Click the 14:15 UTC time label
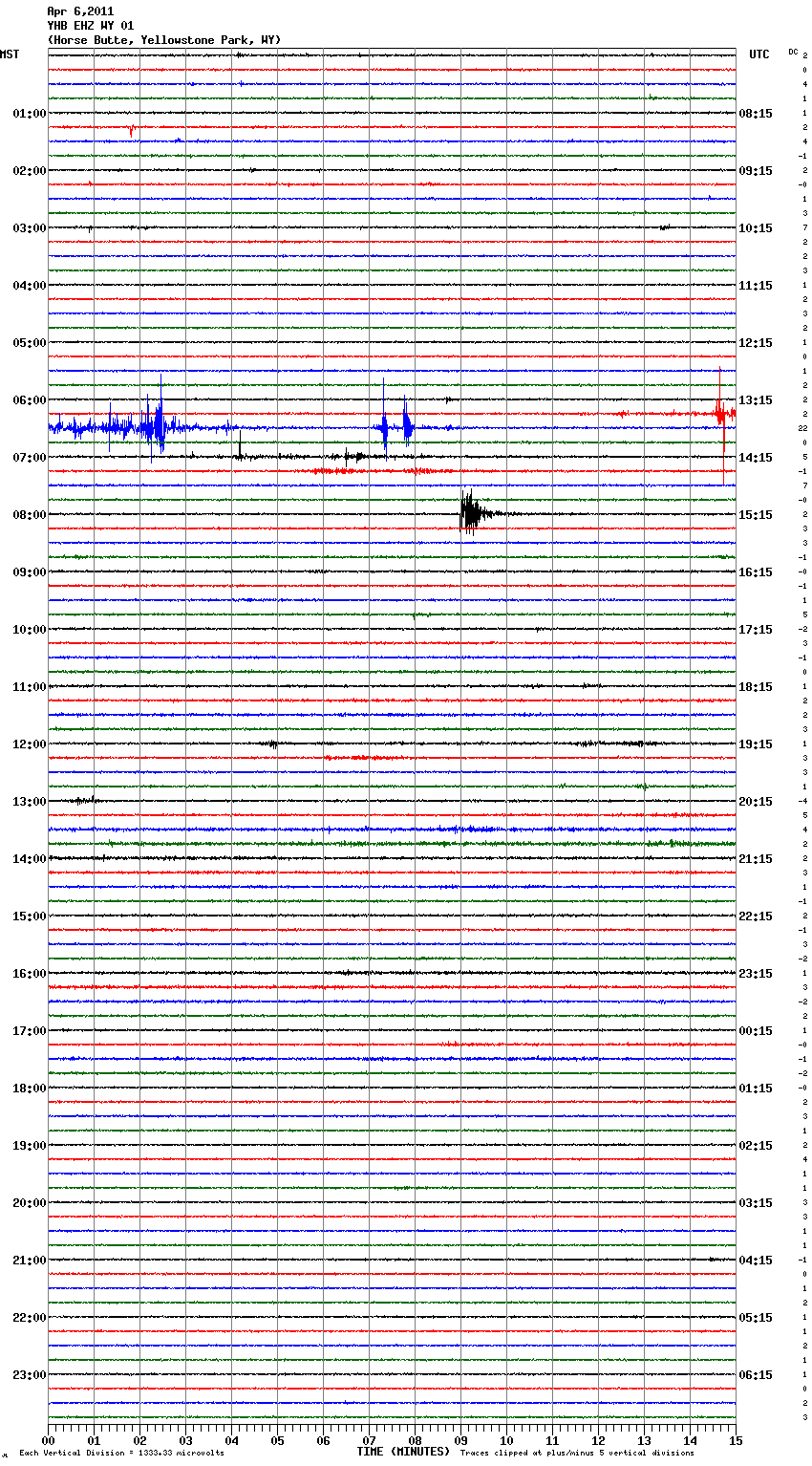Screen dimensions: 812x1466 tap(756, 458)
